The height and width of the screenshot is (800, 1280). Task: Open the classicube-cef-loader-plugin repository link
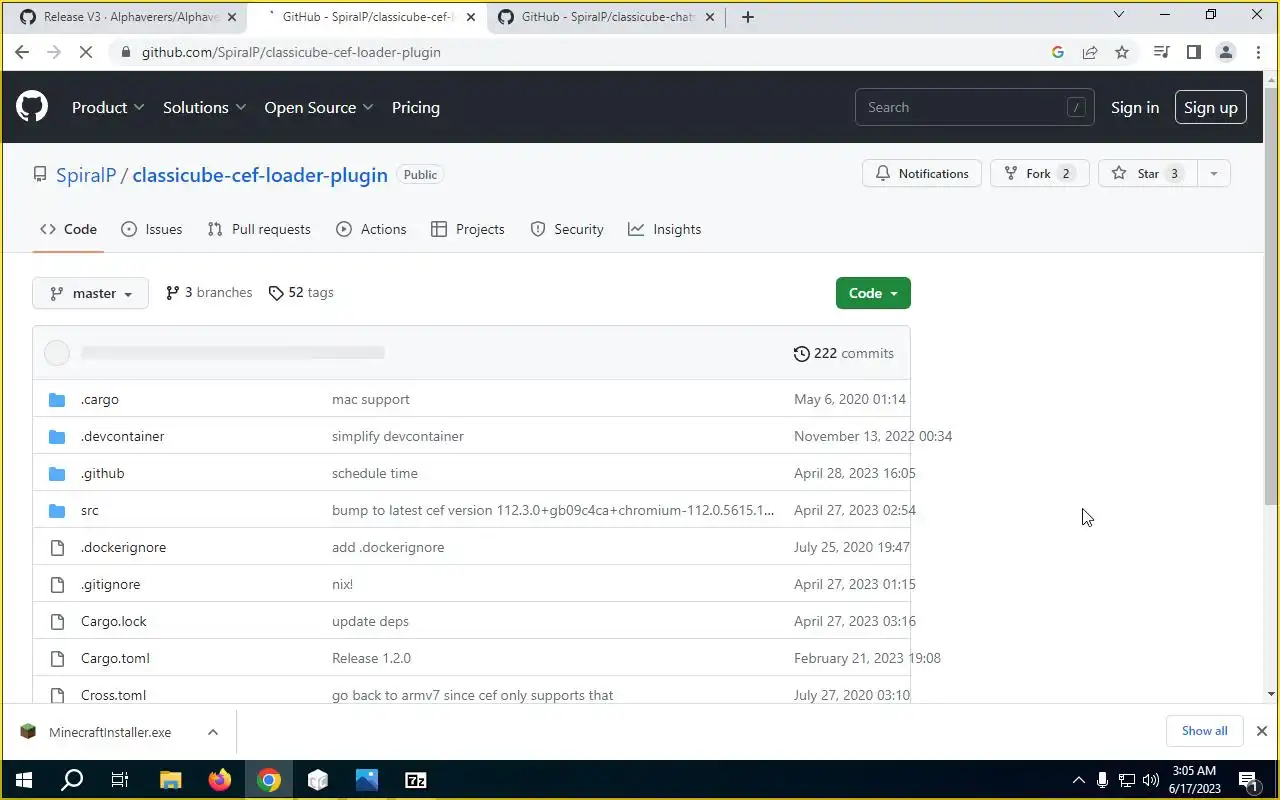tap(260, 175)
